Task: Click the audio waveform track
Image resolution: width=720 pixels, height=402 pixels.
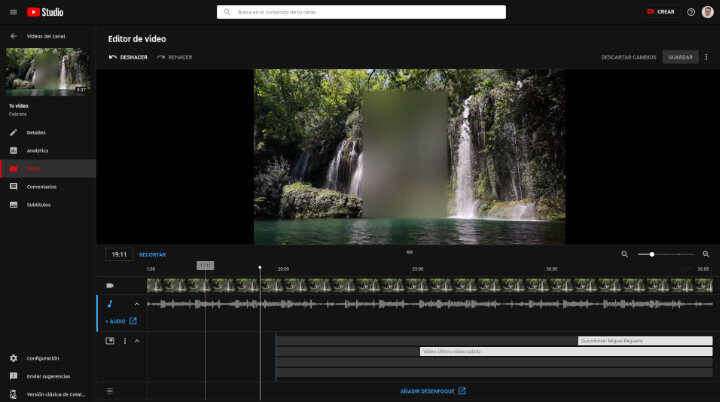Action: click(x=430, y=304)
